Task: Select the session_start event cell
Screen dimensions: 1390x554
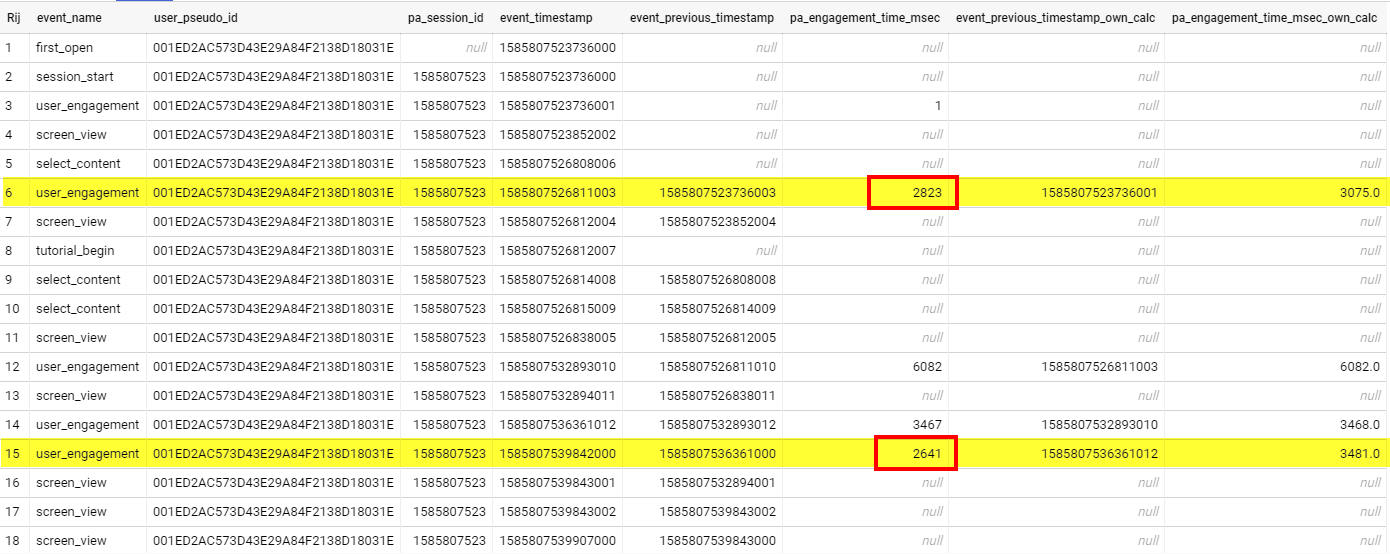Action: click(75, 77)
